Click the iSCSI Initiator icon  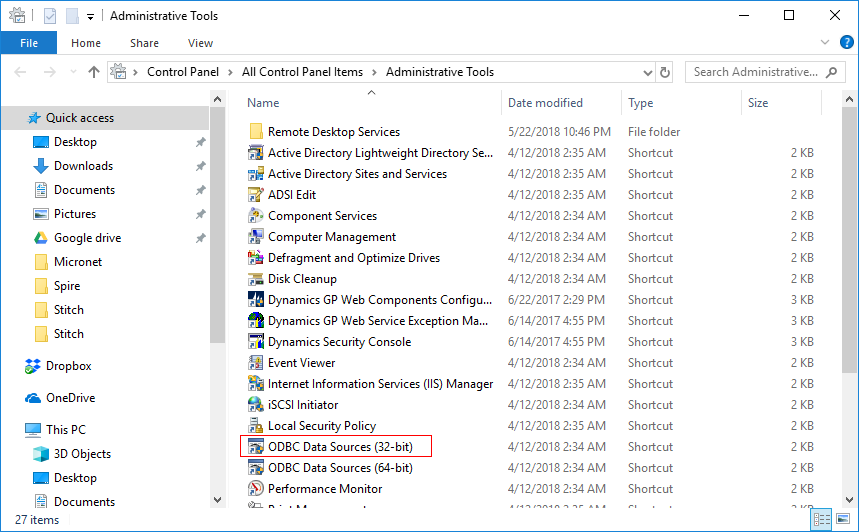tap(255, 405)
